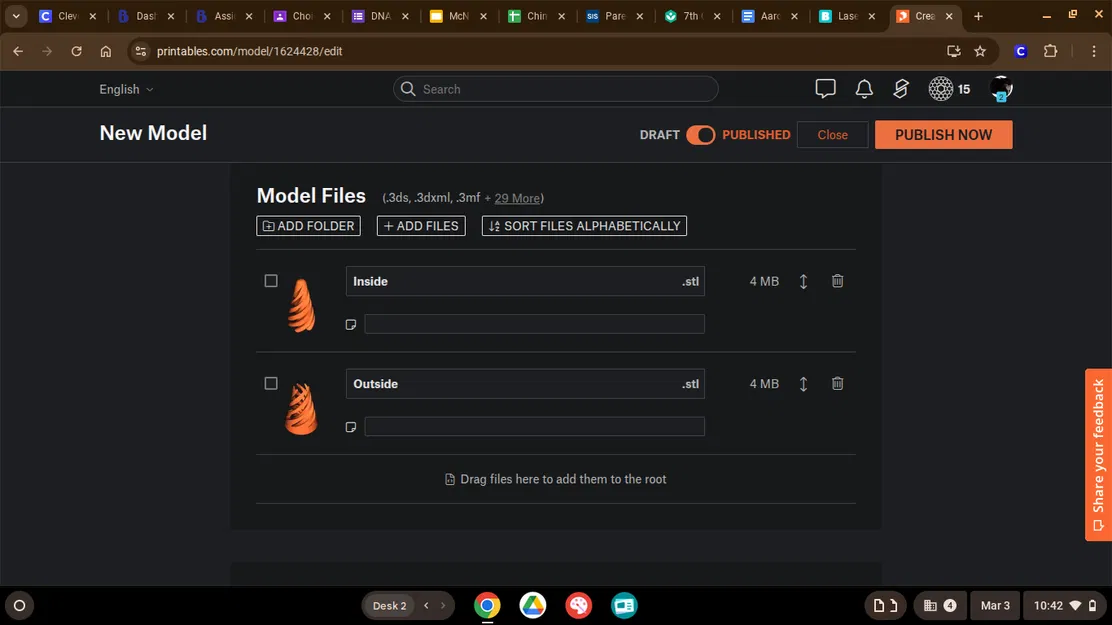
Task: Click SORT FILES ALPHABETICALLY button
Action: pos(584,226)
